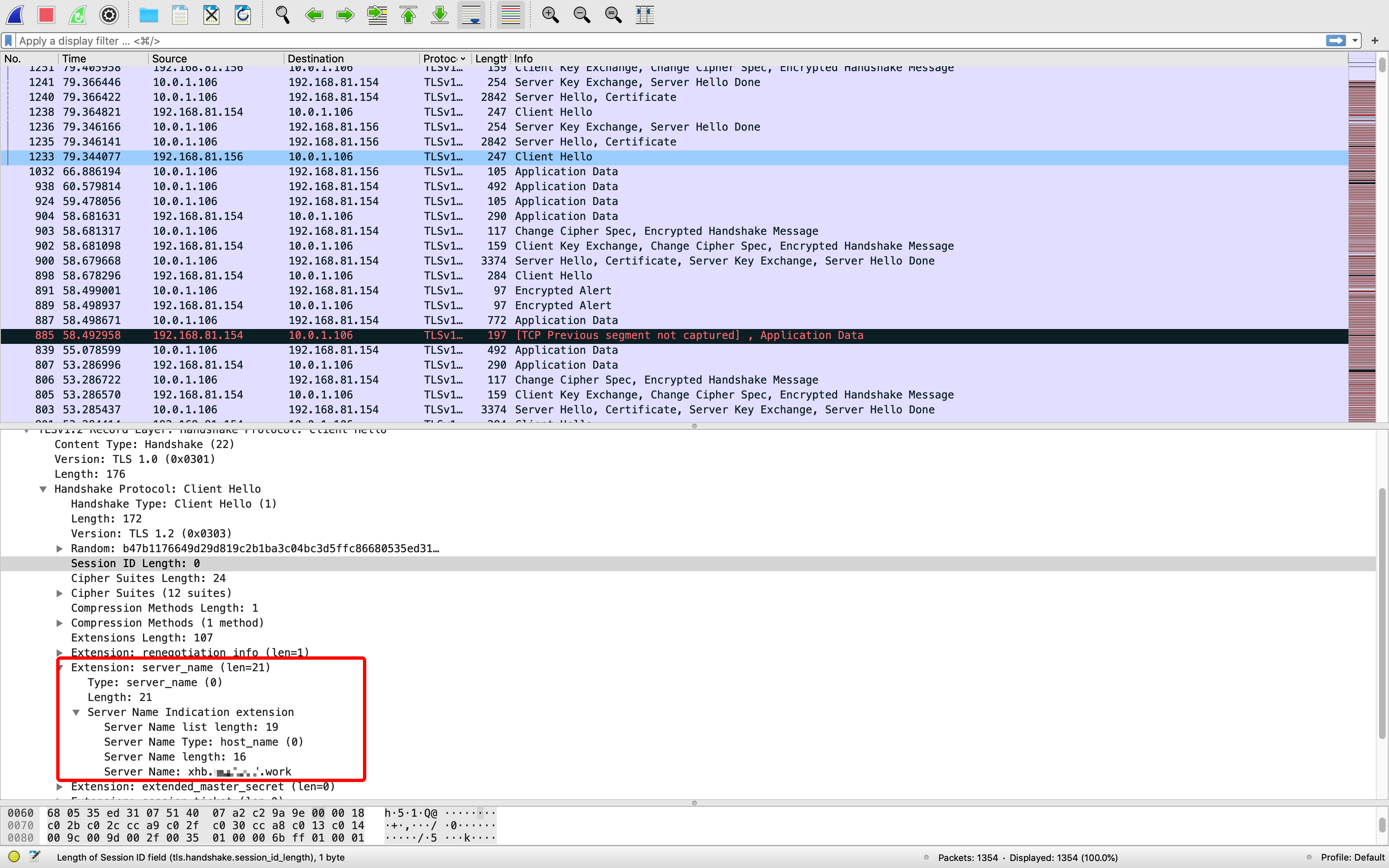Reset text to normal size
The height and width of the screenshot is (868, 1389).
(613, 15)
